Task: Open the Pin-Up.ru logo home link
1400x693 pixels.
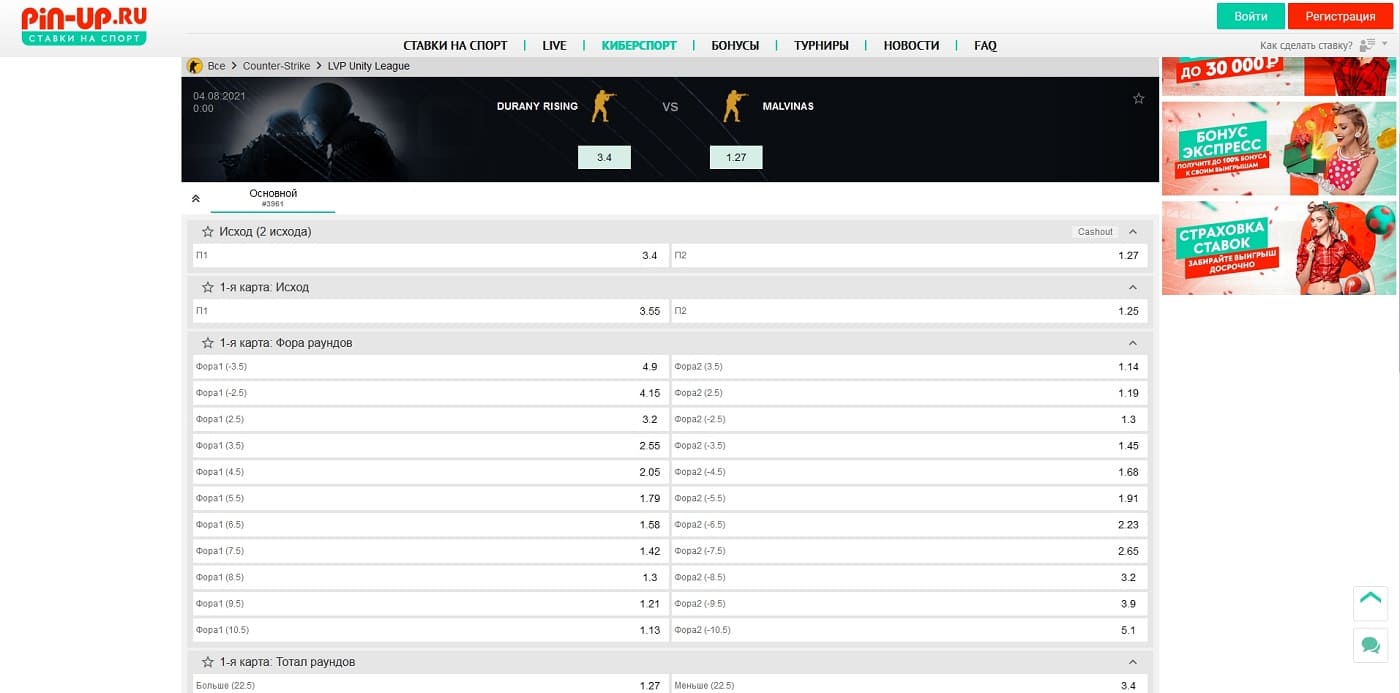Action: point(84,24)
